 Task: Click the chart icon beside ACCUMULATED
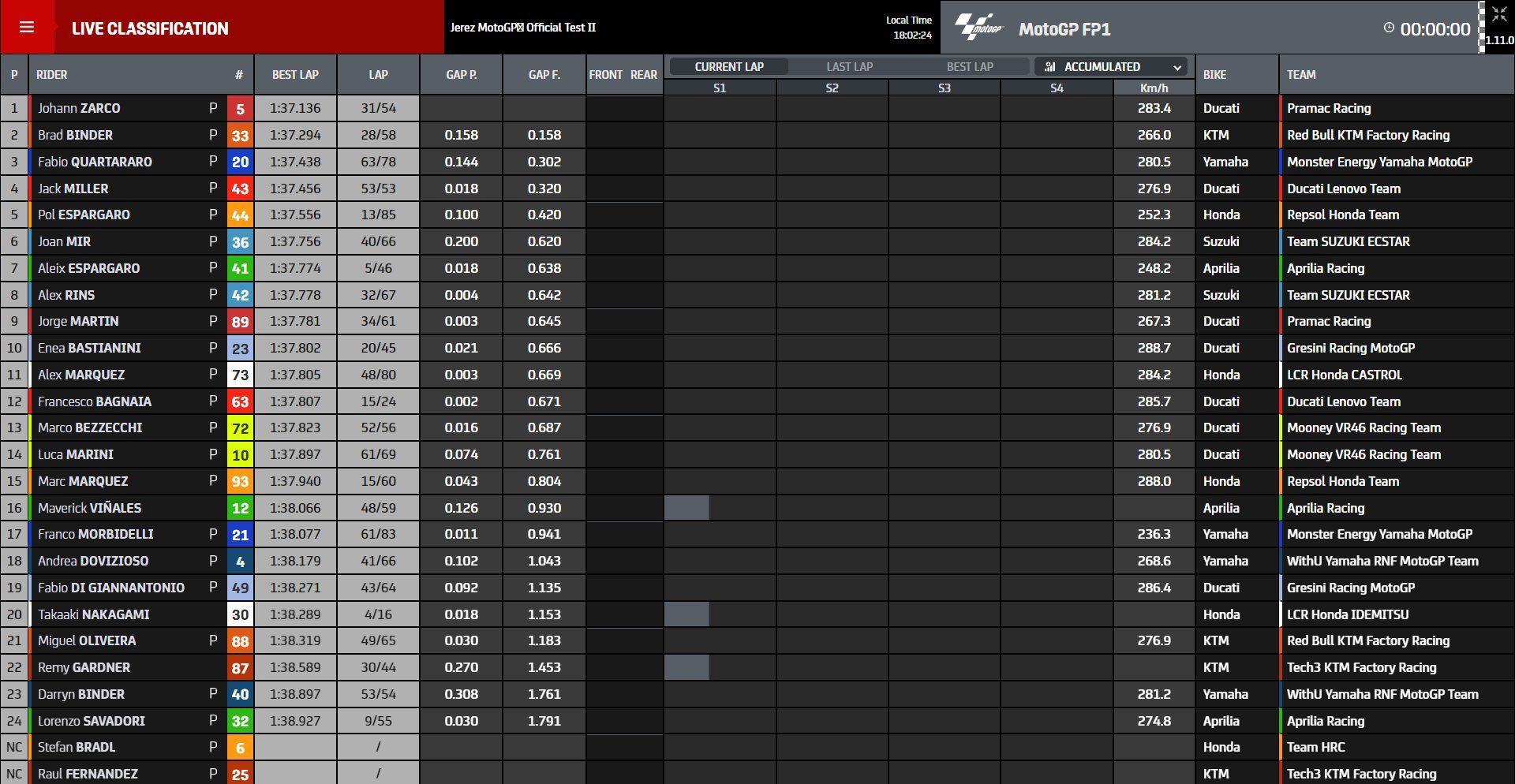tap(1049, 67)
